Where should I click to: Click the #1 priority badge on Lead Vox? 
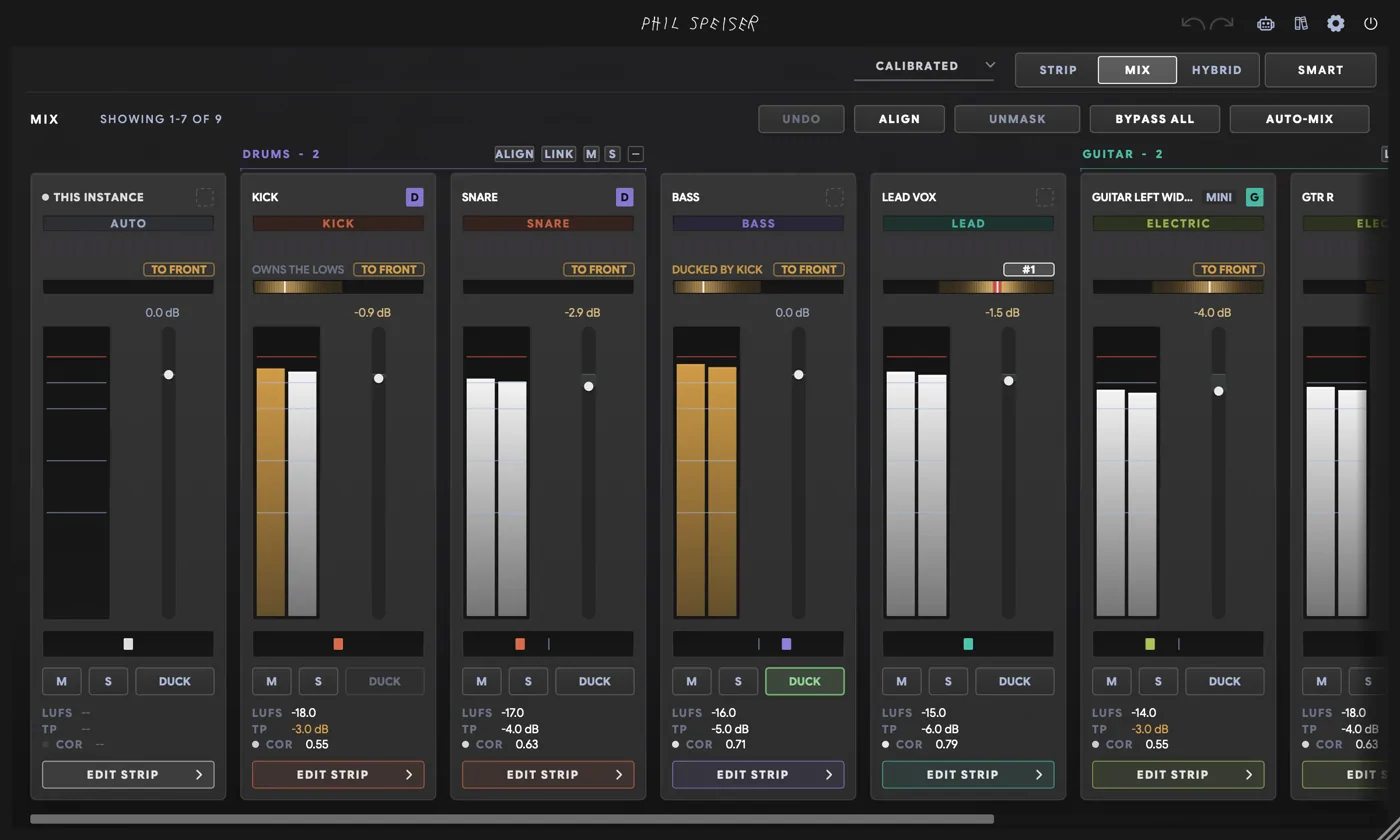pos(1029,269)
